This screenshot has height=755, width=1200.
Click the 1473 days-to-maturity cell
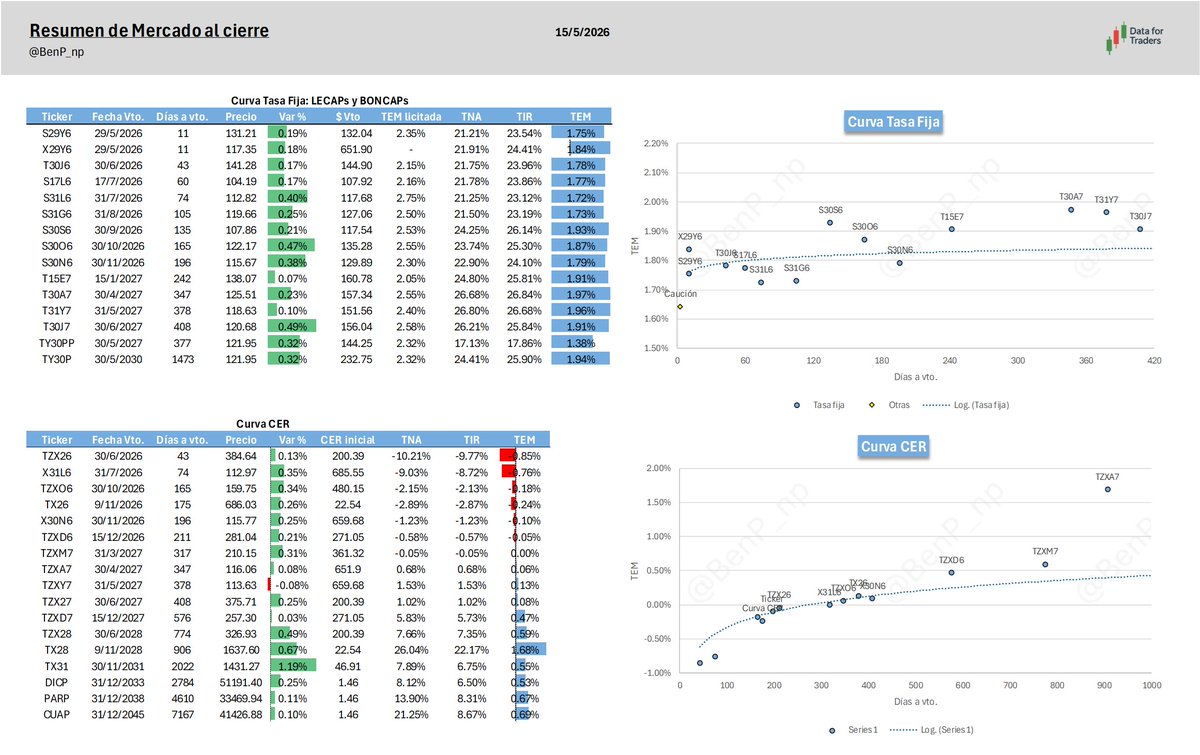[x=181, y=359]
